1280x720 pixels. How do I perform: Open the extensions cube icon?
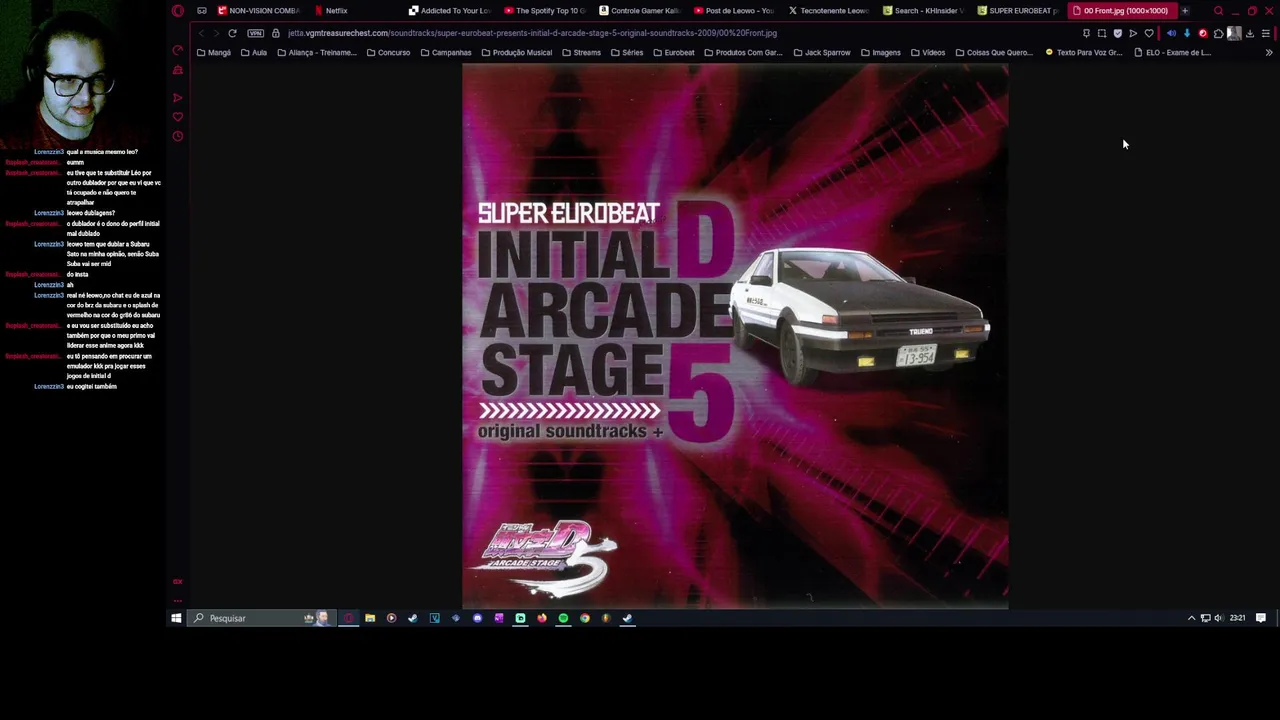coord(1218,33)
